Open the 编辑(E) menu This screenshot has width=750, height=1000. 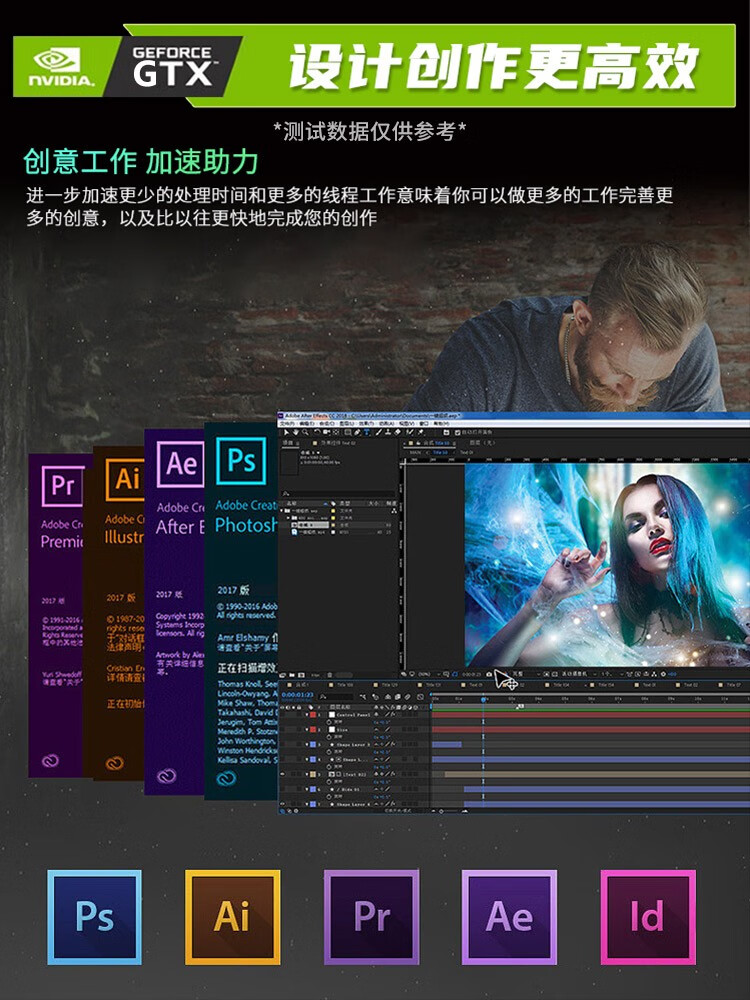tap(306, 423)
